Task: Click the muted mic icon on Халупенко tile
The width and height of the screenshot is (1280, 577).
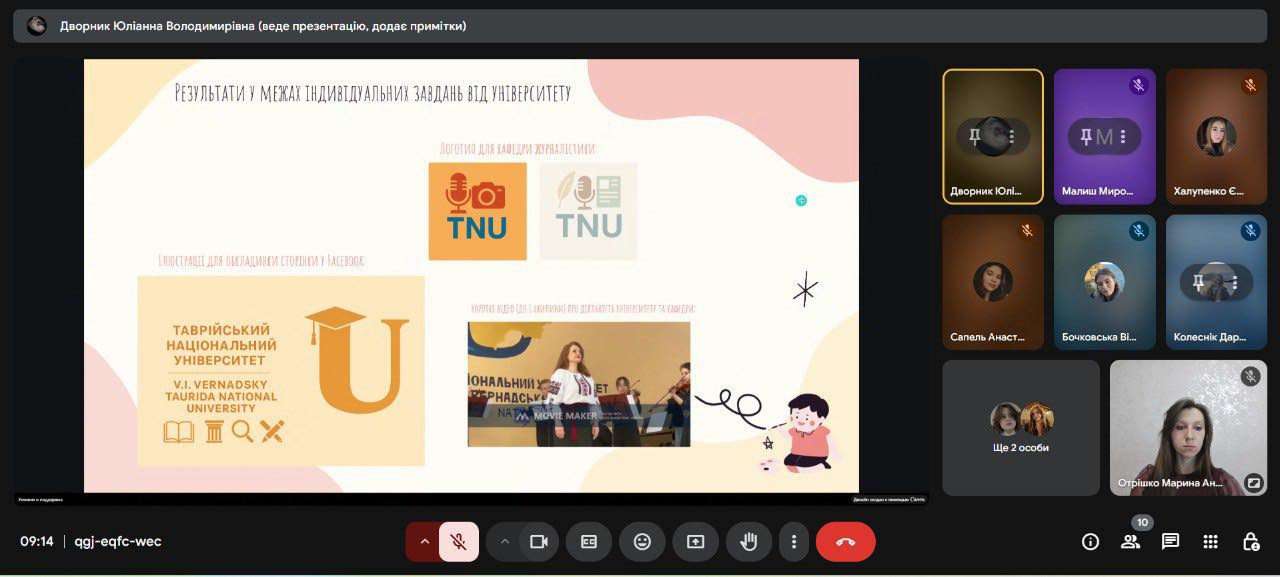Action: click(1250, 86)
